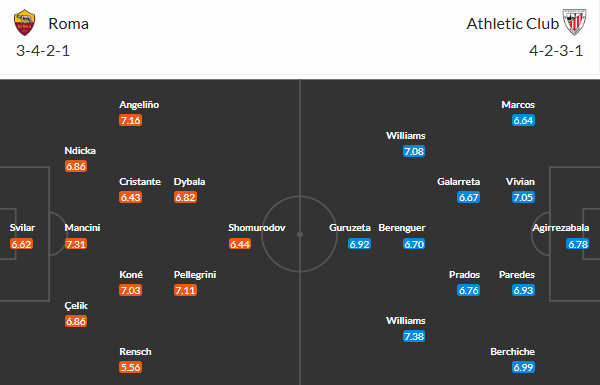This screenshot has height=385, width=600.
Task: Click Roma's 3-4-2-1 formation label
Action: 43,51
